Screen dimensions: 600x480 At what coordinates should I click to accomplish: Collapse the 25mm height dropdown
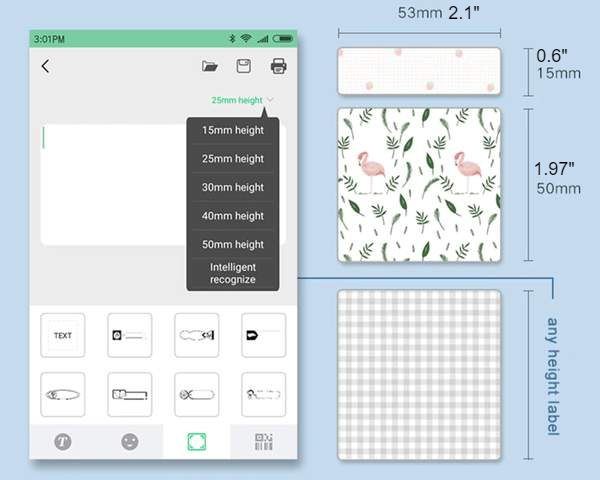pos(242,100)
